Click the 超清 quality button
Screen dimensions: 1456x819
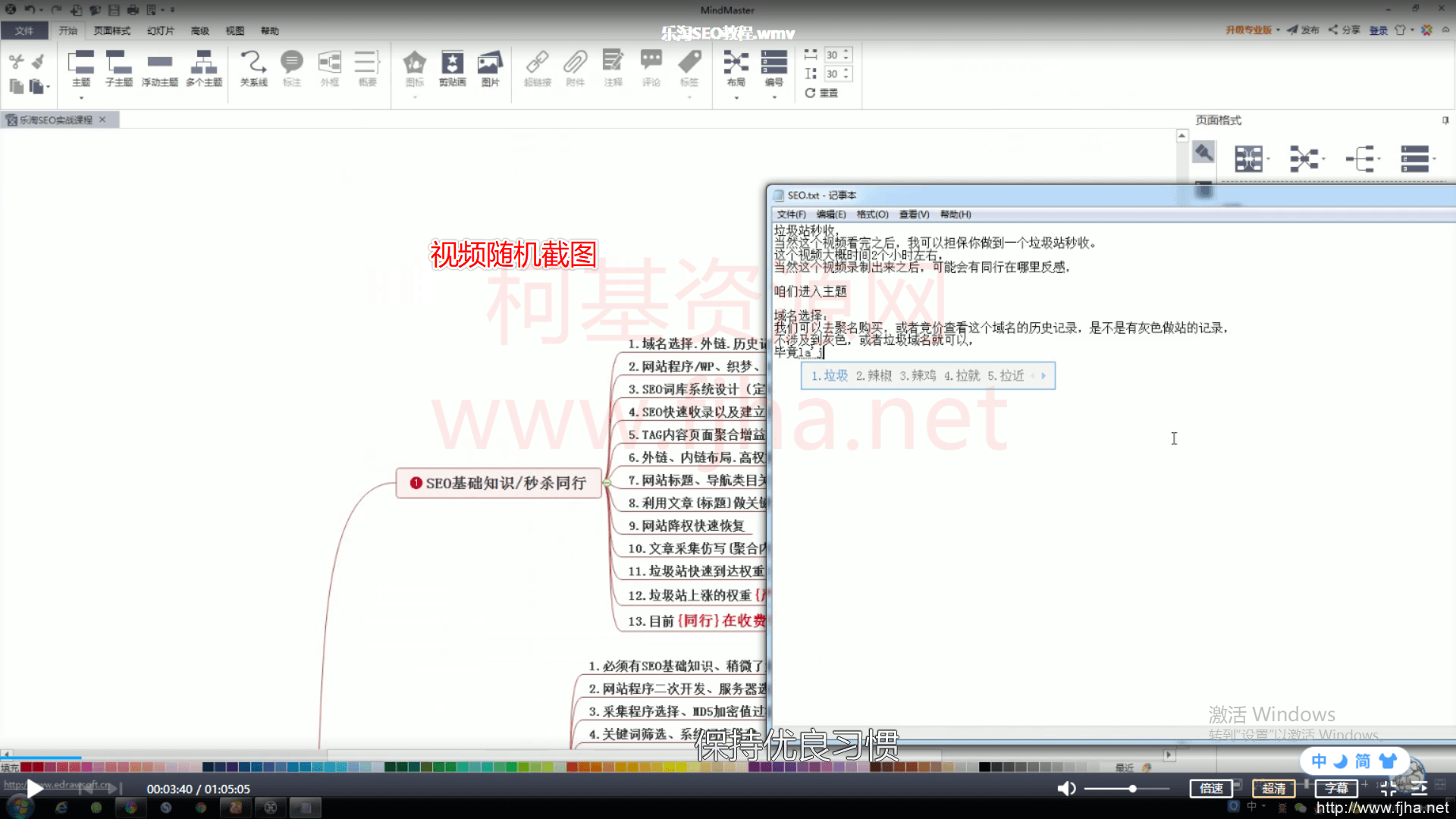click(1274, 789)
